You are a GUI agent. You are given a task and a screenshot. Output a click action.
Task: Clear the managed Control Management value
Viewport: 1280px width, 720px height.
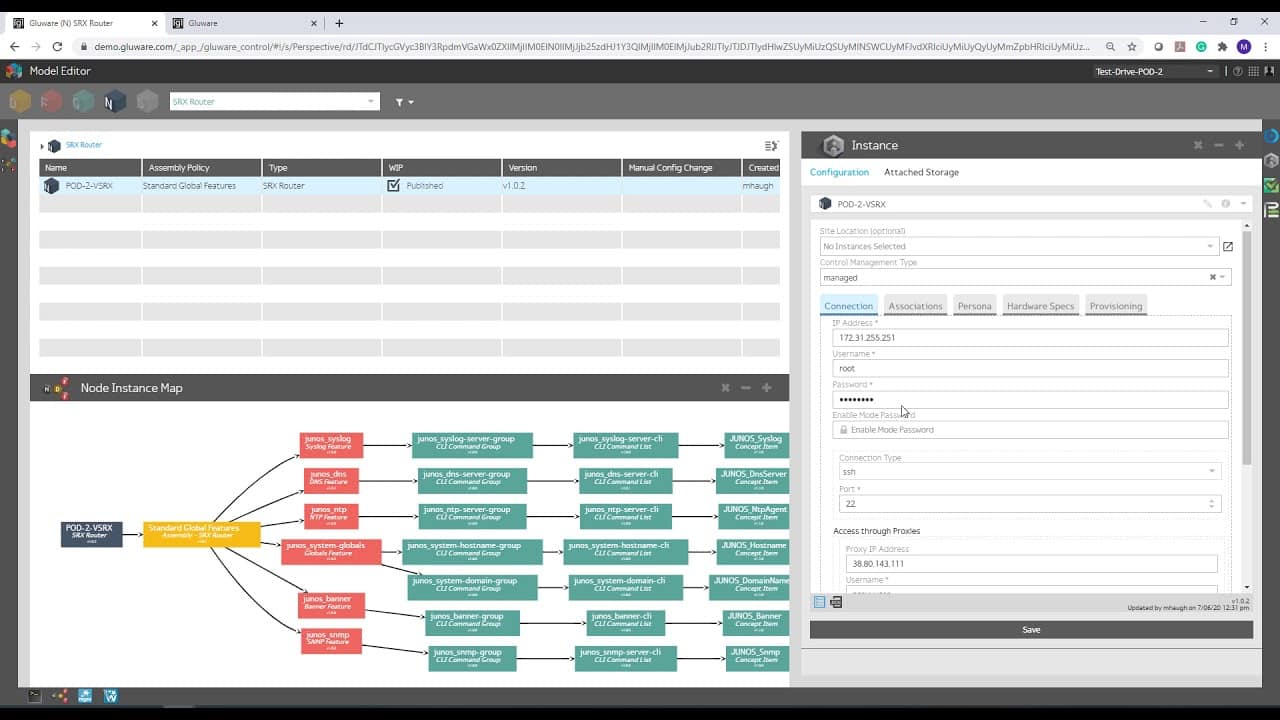click(1212, 278)
